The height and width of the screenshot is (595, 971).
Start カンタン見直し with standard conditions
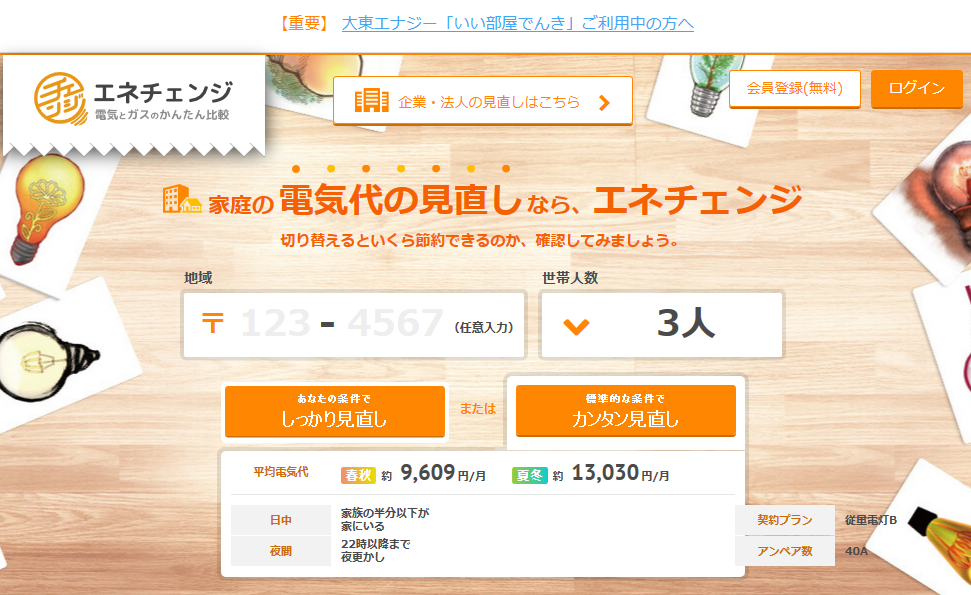point(625,410)
